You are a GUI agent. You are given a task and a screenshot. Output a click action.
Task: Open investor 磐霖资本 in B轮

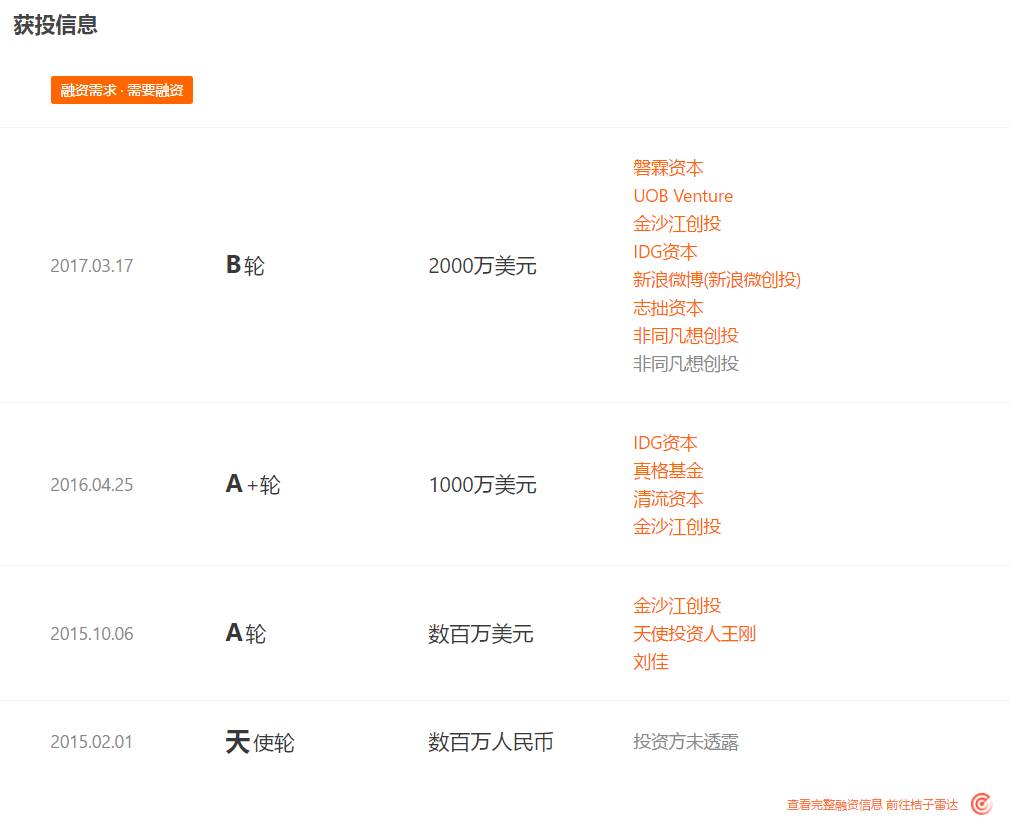[668, 168]
